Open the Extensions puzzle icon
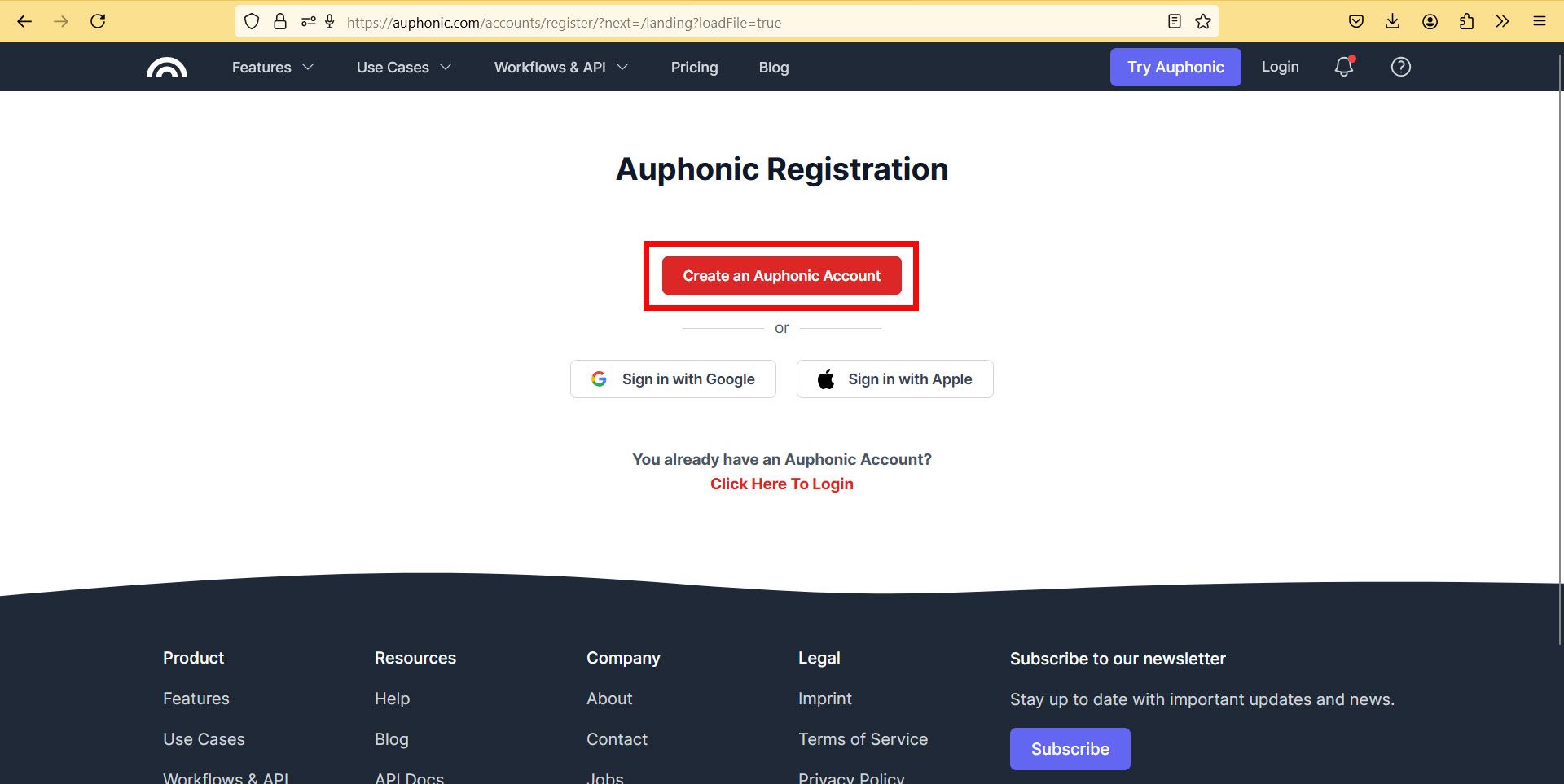 point(1466,21)
